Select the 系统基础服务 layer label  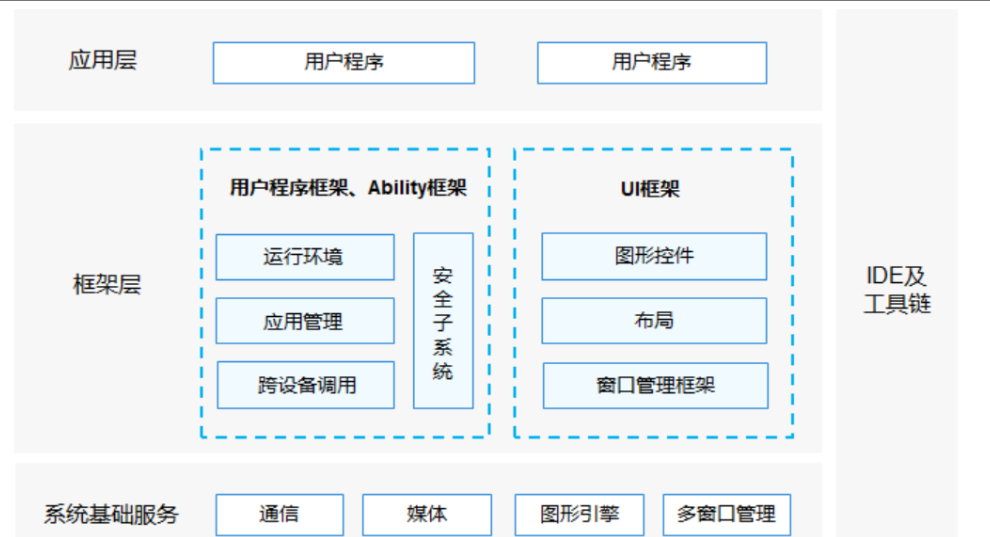click(111, 514)
